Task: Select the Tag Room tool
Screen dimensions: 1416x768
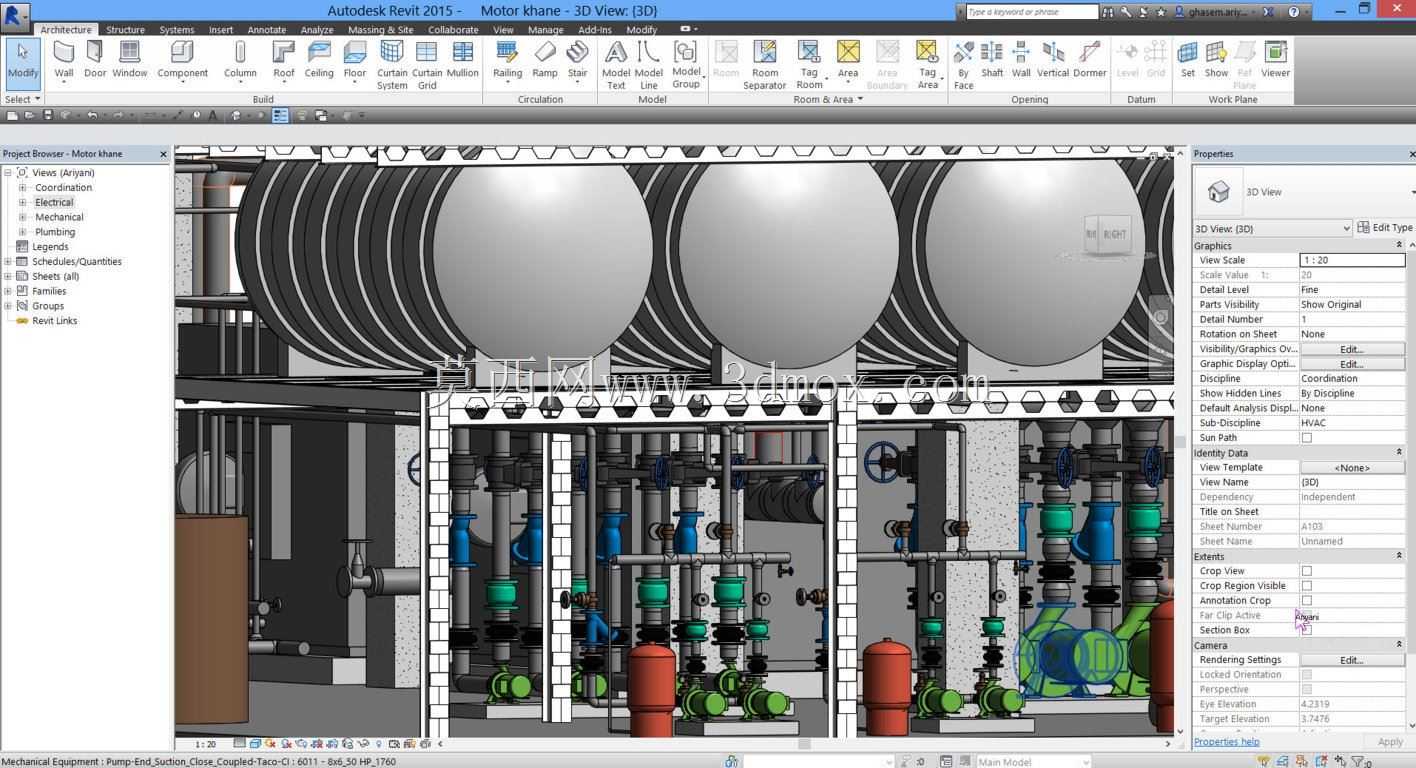Action: (809, 65)
